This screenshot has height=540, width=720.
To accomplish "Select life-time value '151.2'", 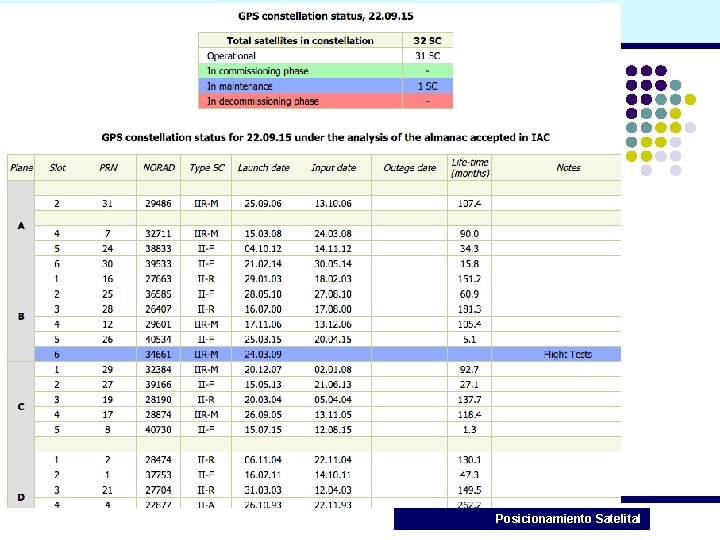I will 469,279.
